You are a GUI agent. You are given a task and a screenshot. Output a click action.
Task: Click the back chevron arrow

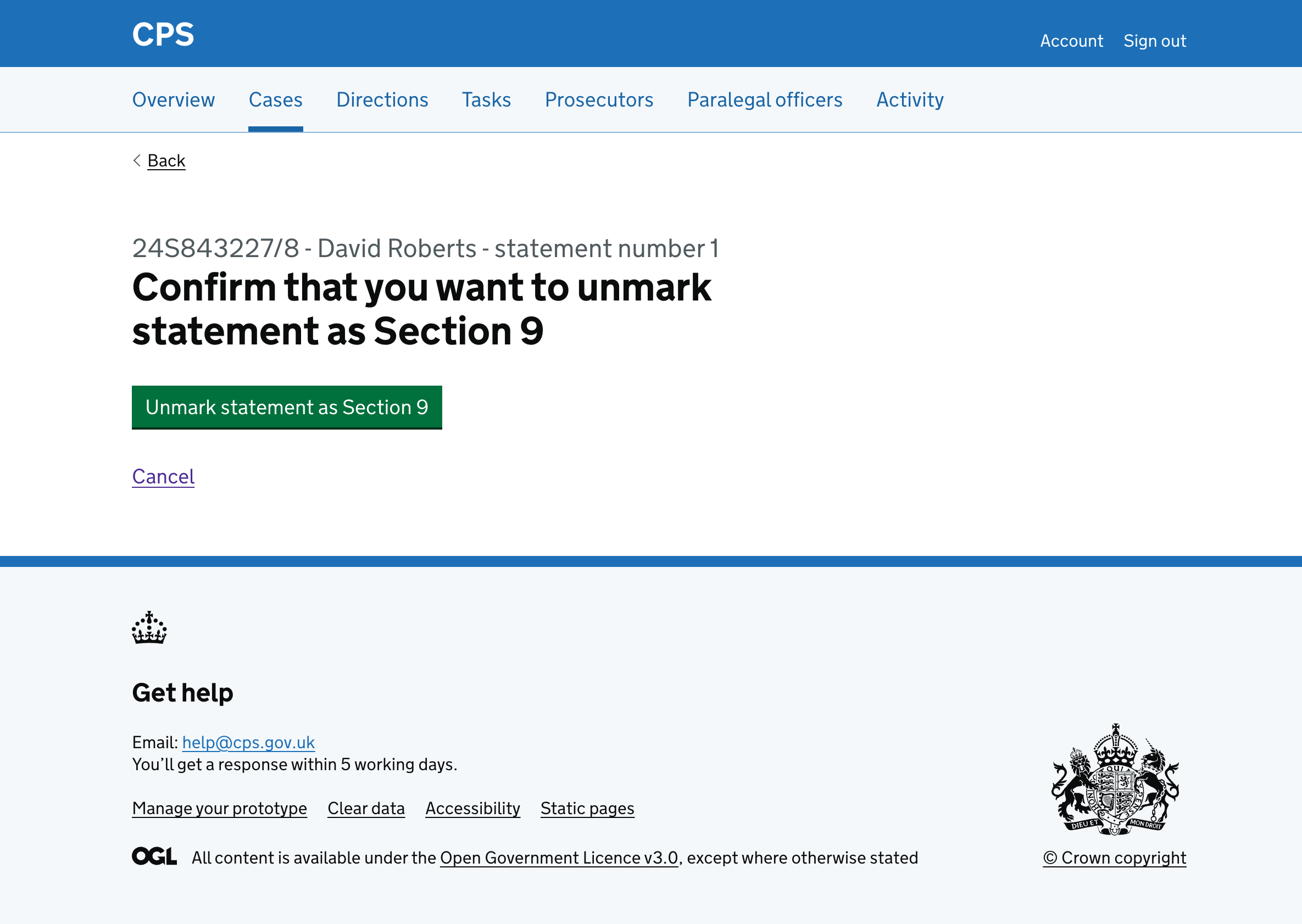click(x=137, y=161)
